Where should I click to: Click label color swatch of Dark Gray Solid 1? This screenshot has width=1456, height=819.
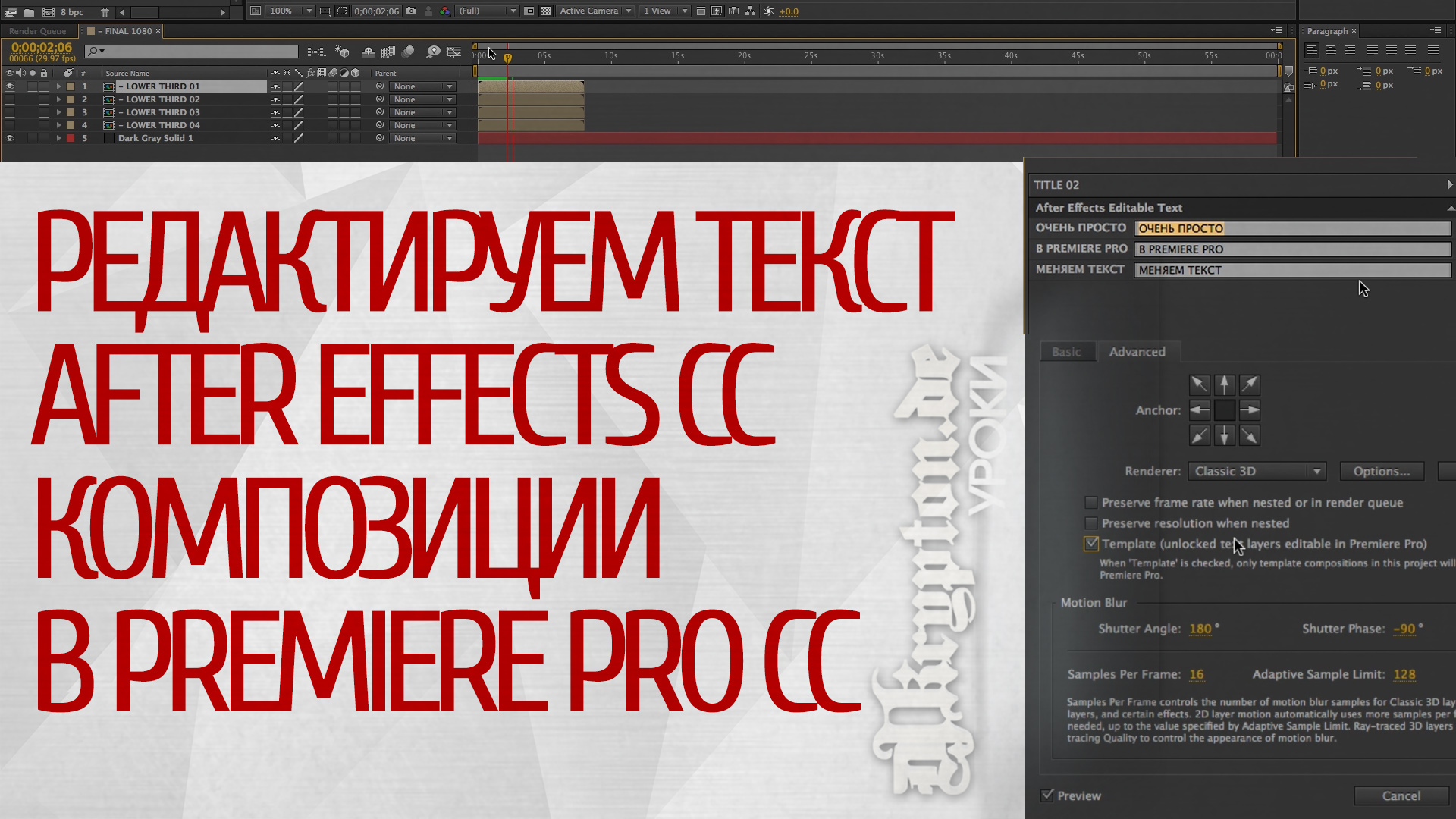[71, 138]
